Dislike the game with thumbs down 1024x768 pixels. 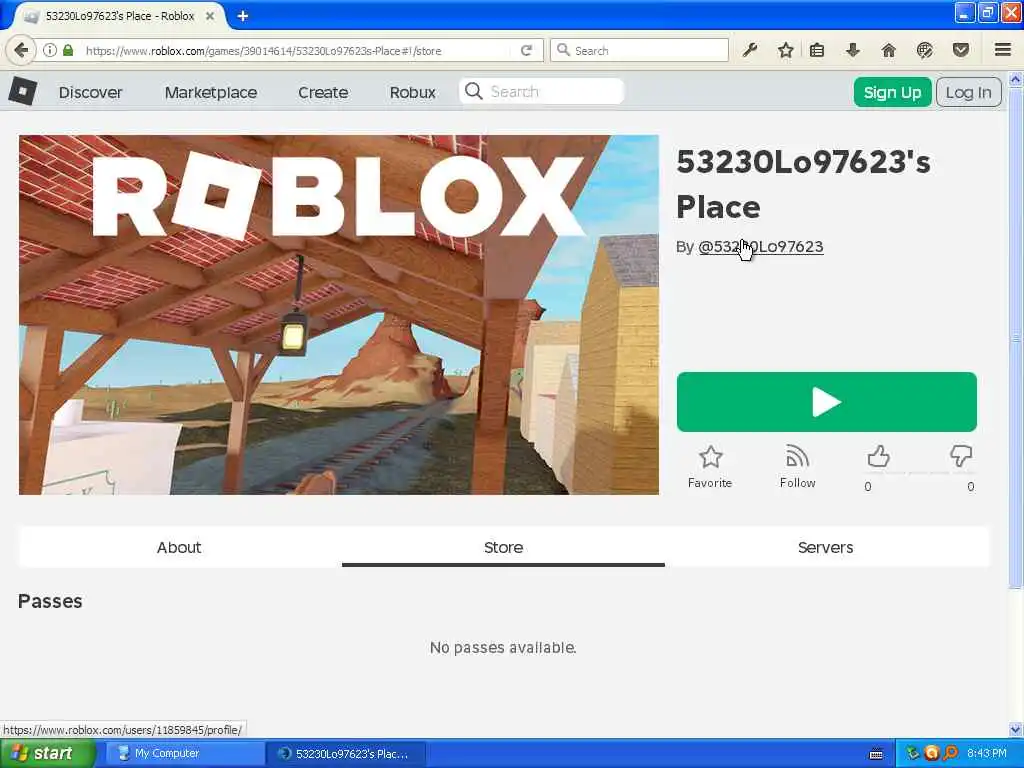pos(961,456)
